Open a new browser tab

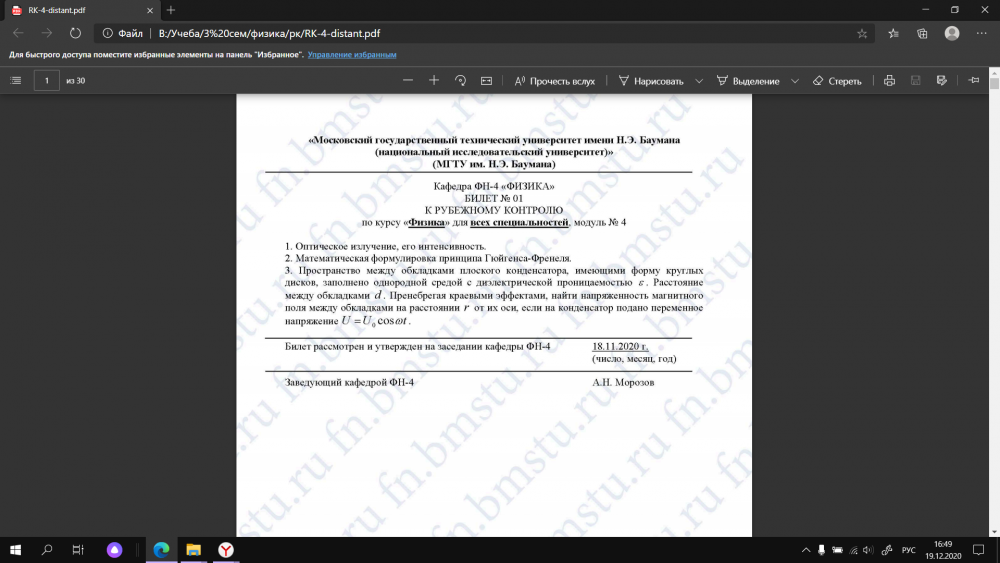click(x=171, y=10)
